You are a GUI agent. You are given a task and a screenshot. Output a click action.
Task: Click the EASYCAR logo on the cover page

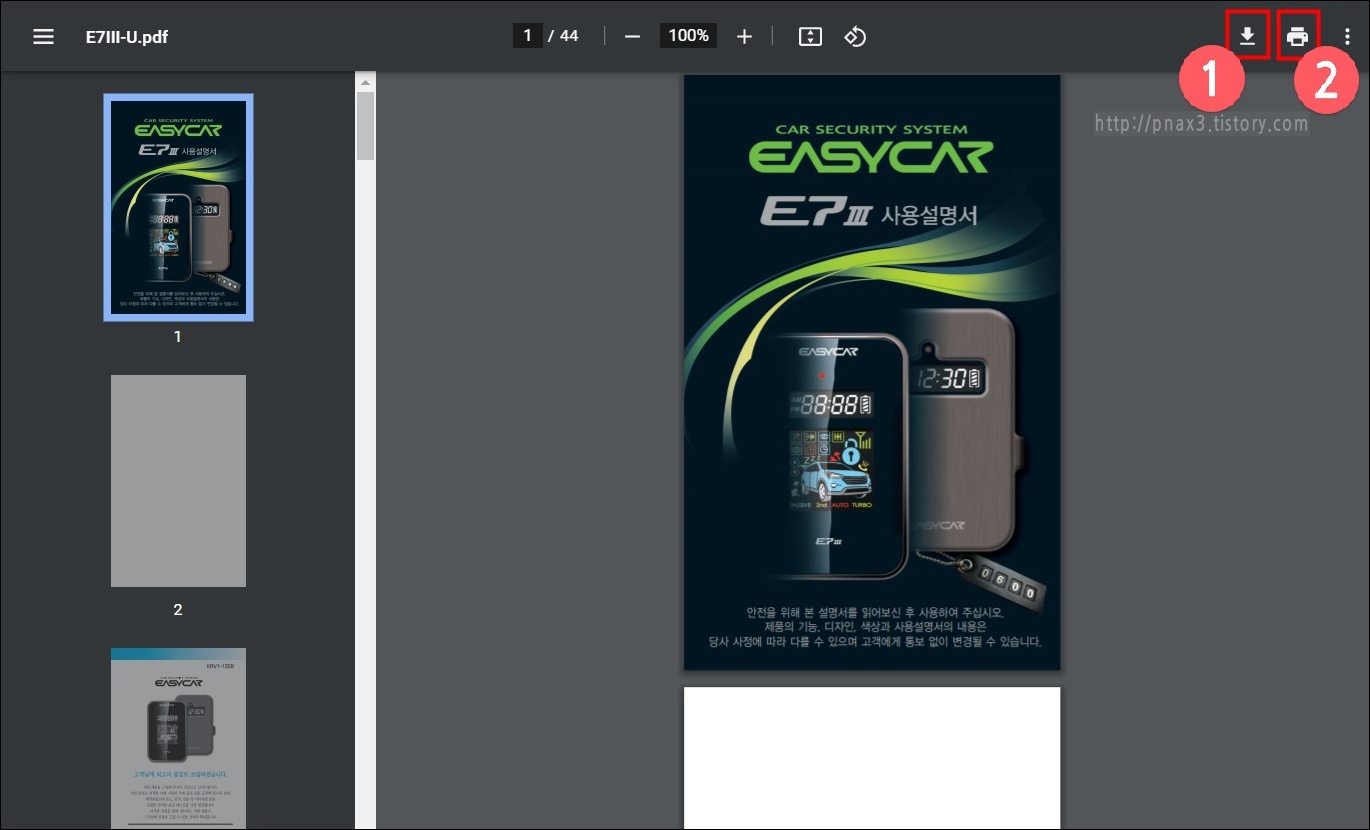[x=871, y=157]
